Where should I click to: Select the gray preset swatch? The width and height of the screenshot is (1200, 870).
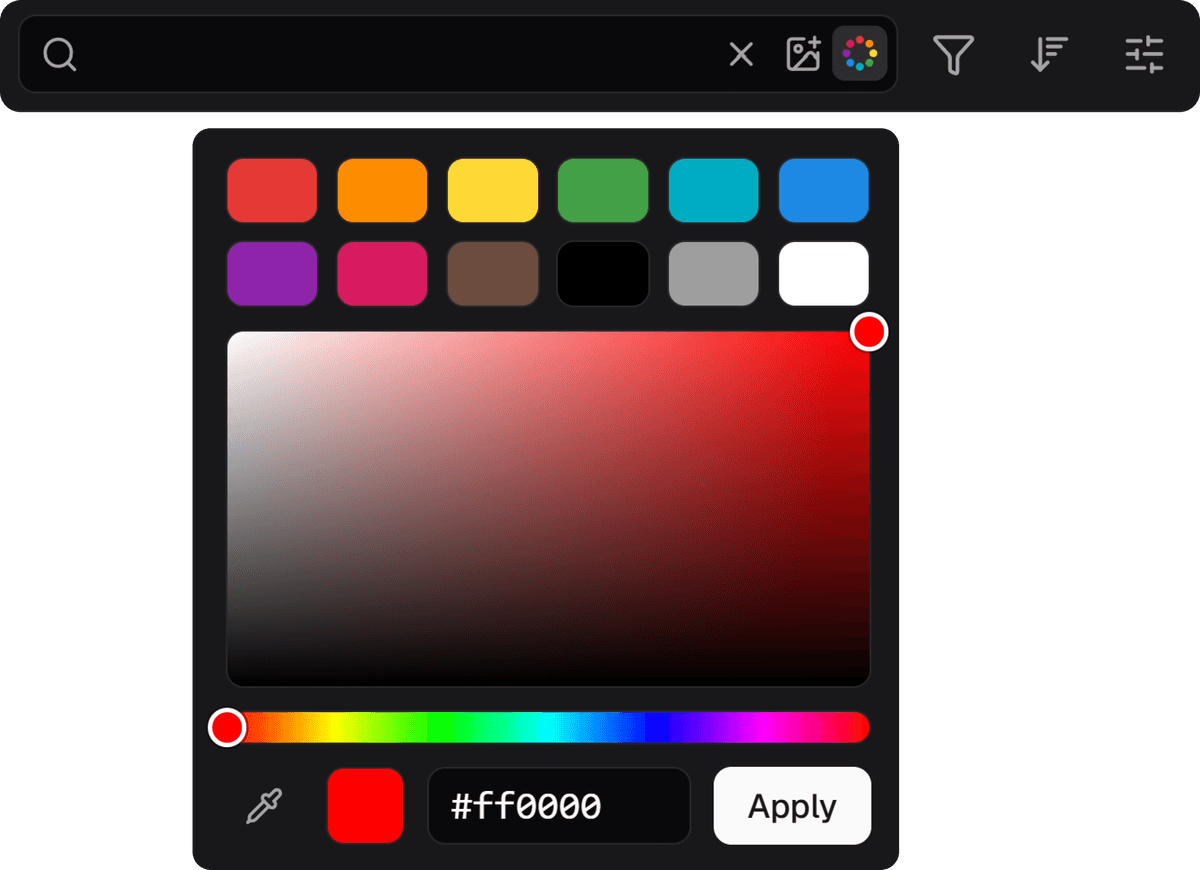(x=714, y=273)
